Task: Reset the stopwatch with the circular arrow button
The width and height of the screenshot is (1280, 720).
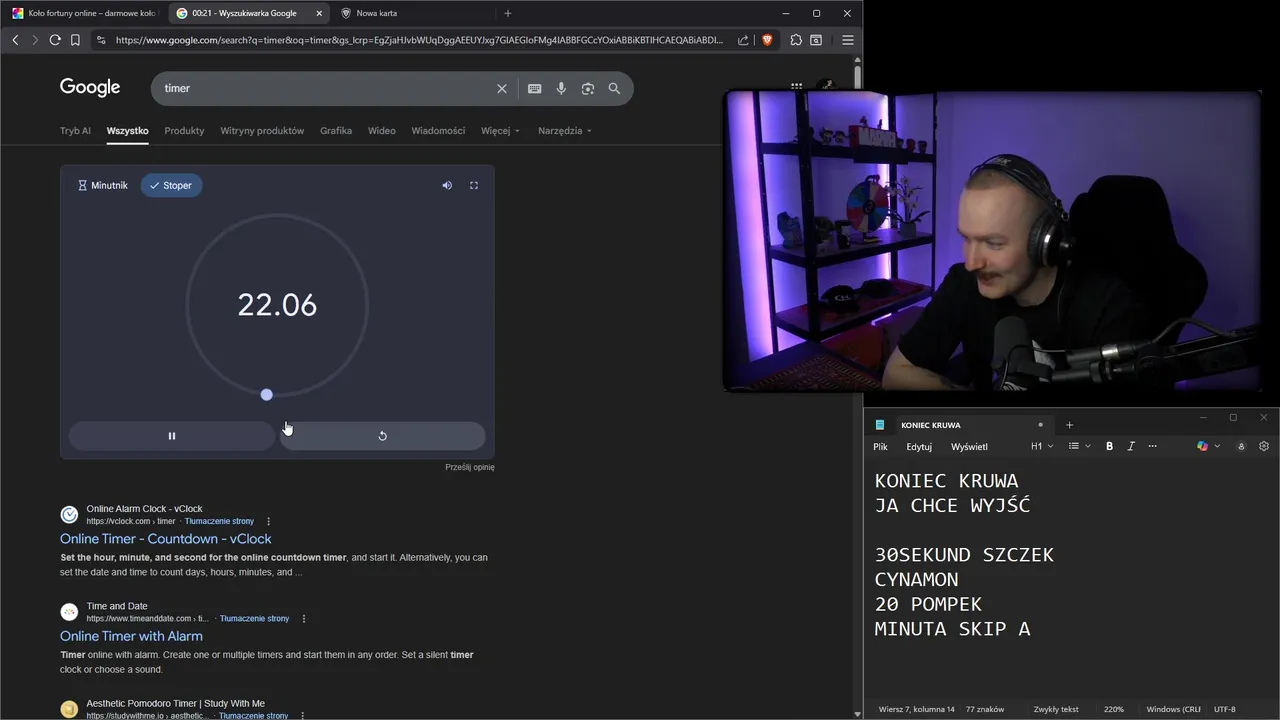Action: point(382,436)
